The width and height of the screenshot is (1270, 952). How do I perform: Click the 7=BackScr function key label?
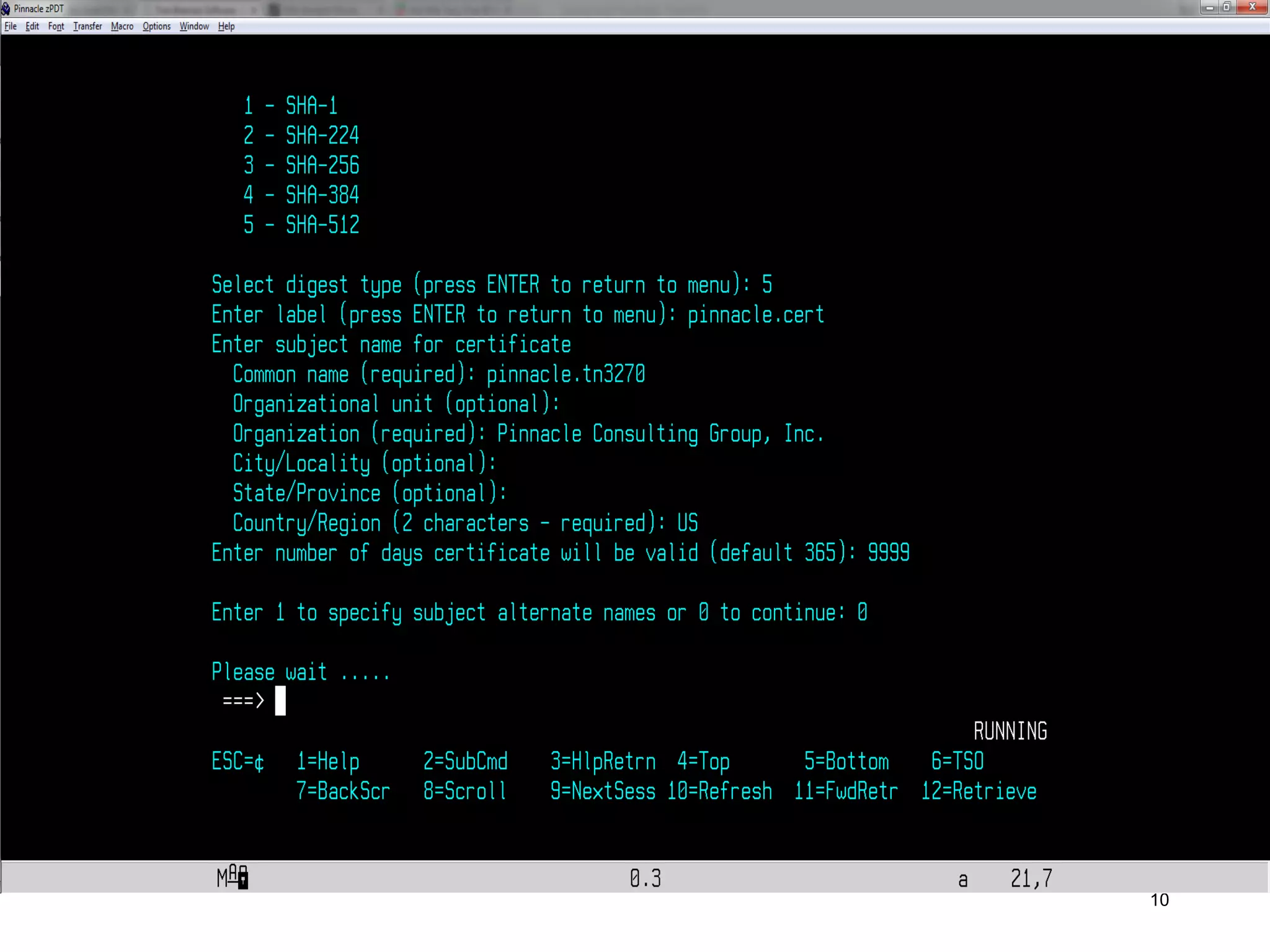343,791
